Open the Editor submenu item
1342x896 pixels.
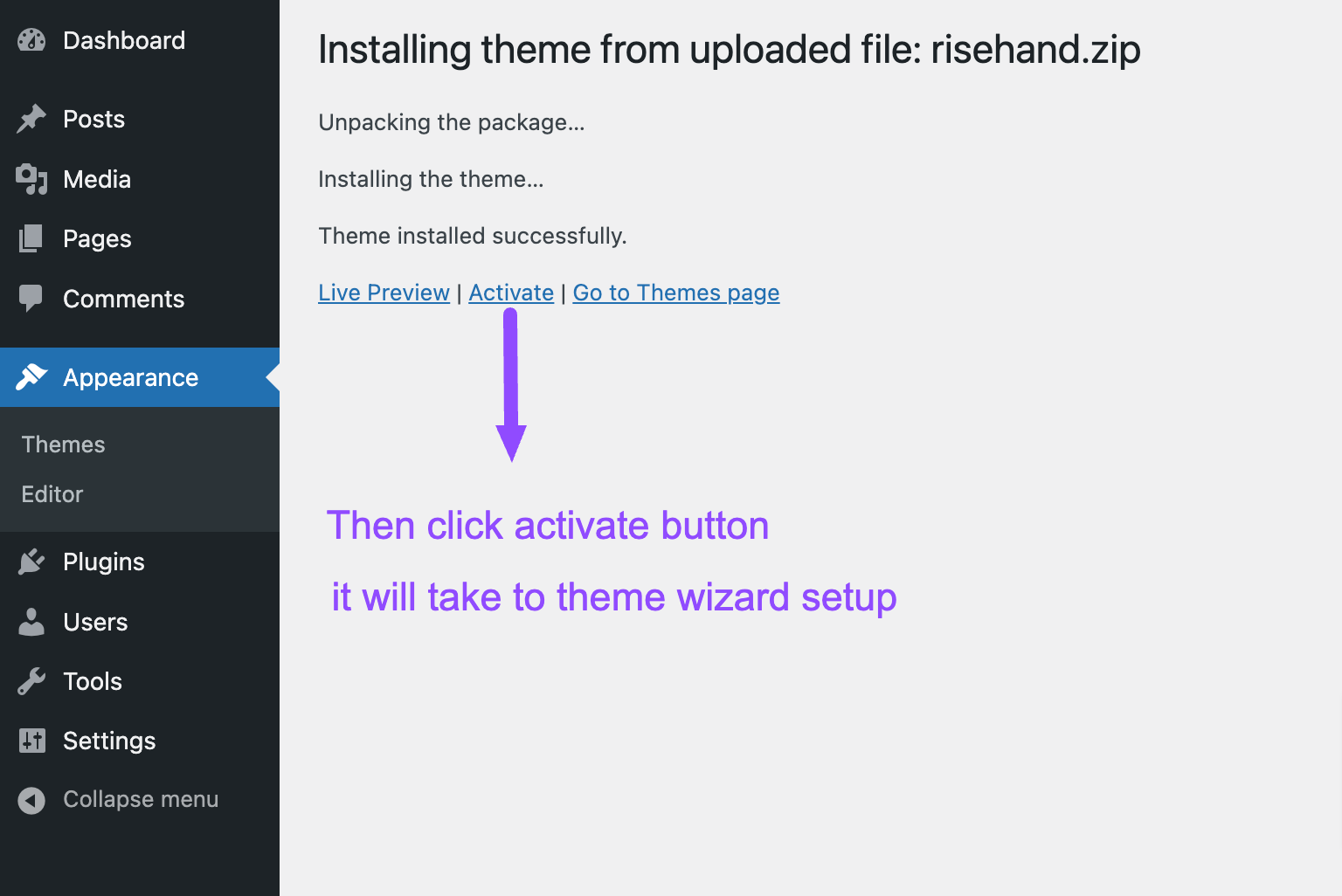(52, 494)
